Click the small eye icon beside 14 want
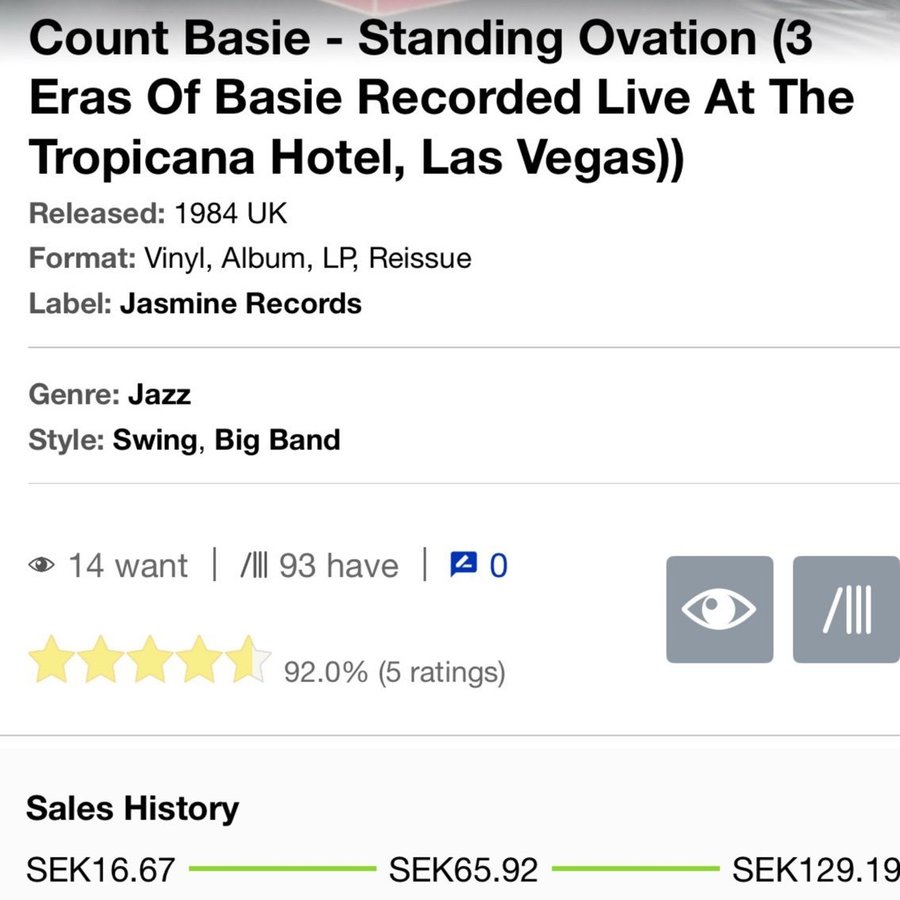 pos(41,565)
